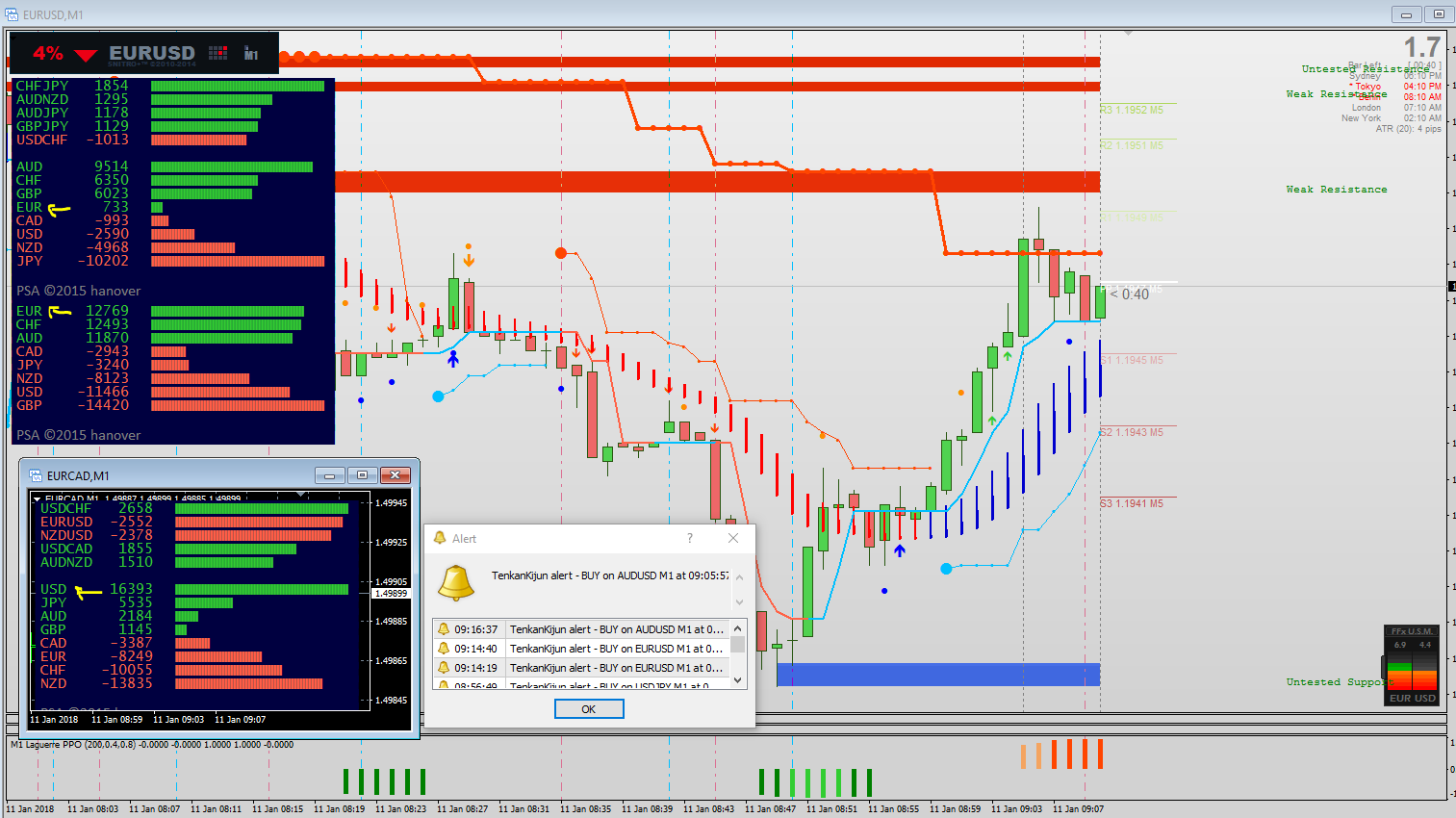Click the FFx U.S.M. EUR USD meter panel
This screenshot has width=1456, height=818.
(x=1412, y=666)
